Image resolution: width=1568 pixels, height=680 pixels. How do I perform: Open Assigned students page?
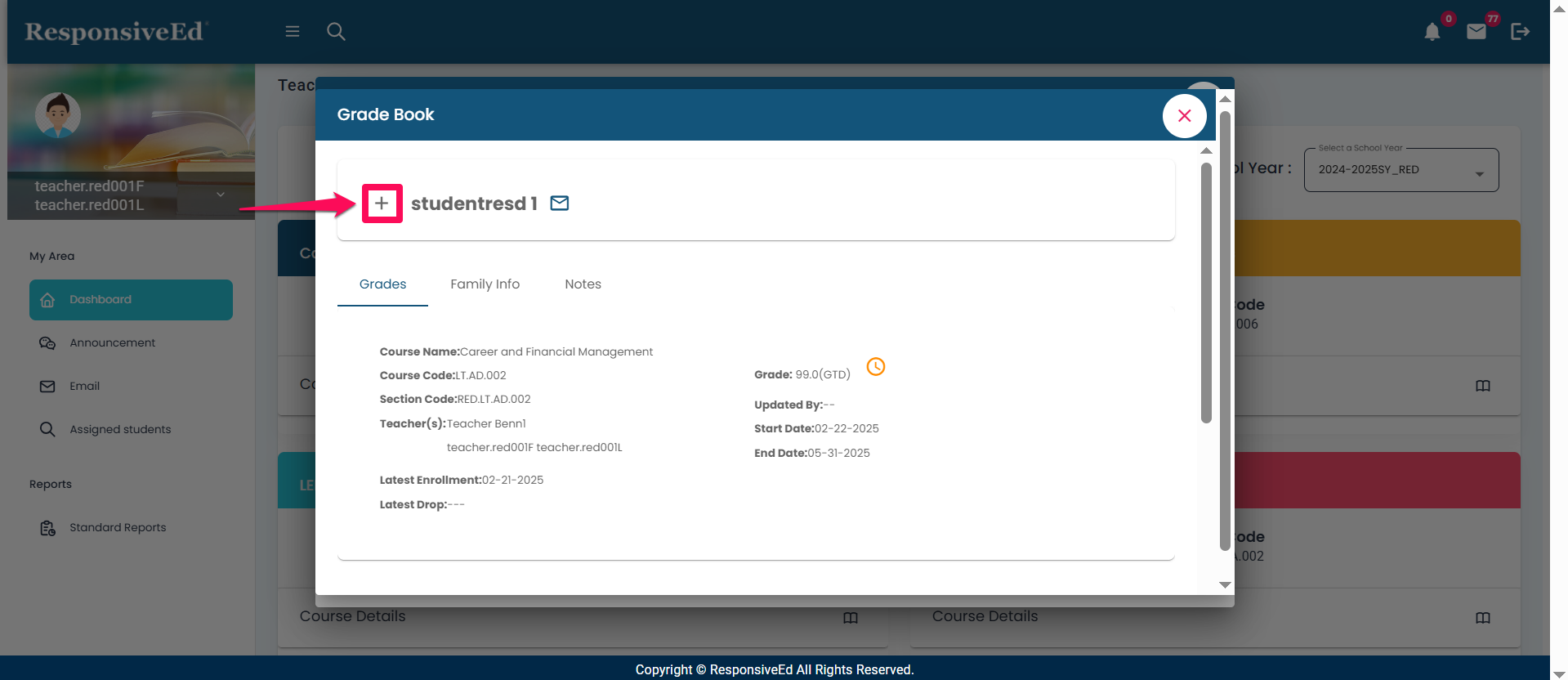pos(120,430)
